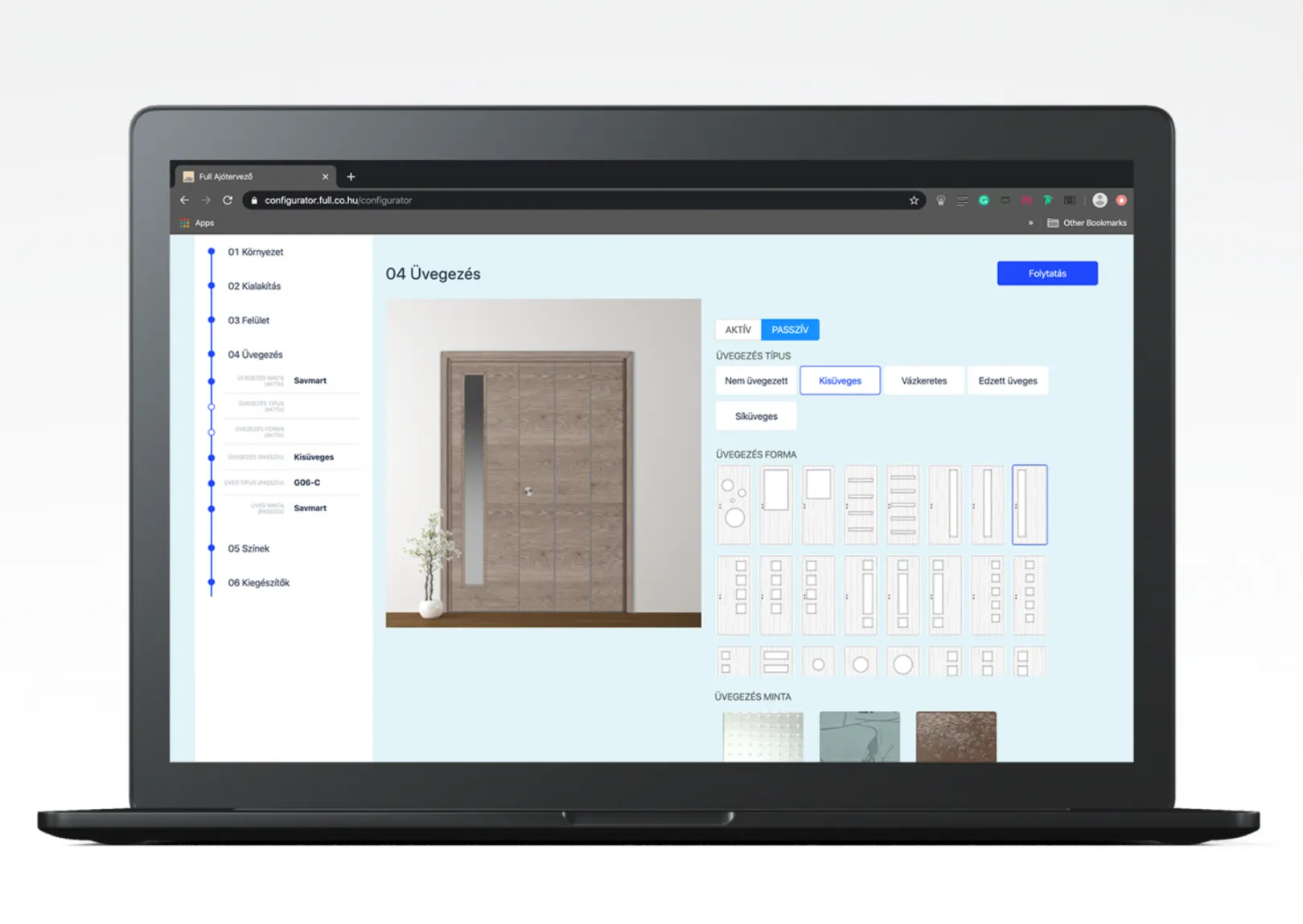This screenshot has width=1303, height=924.
Task: Switch to the PASSZÍV door leaf tab
Action: click(x=790, y=330)
